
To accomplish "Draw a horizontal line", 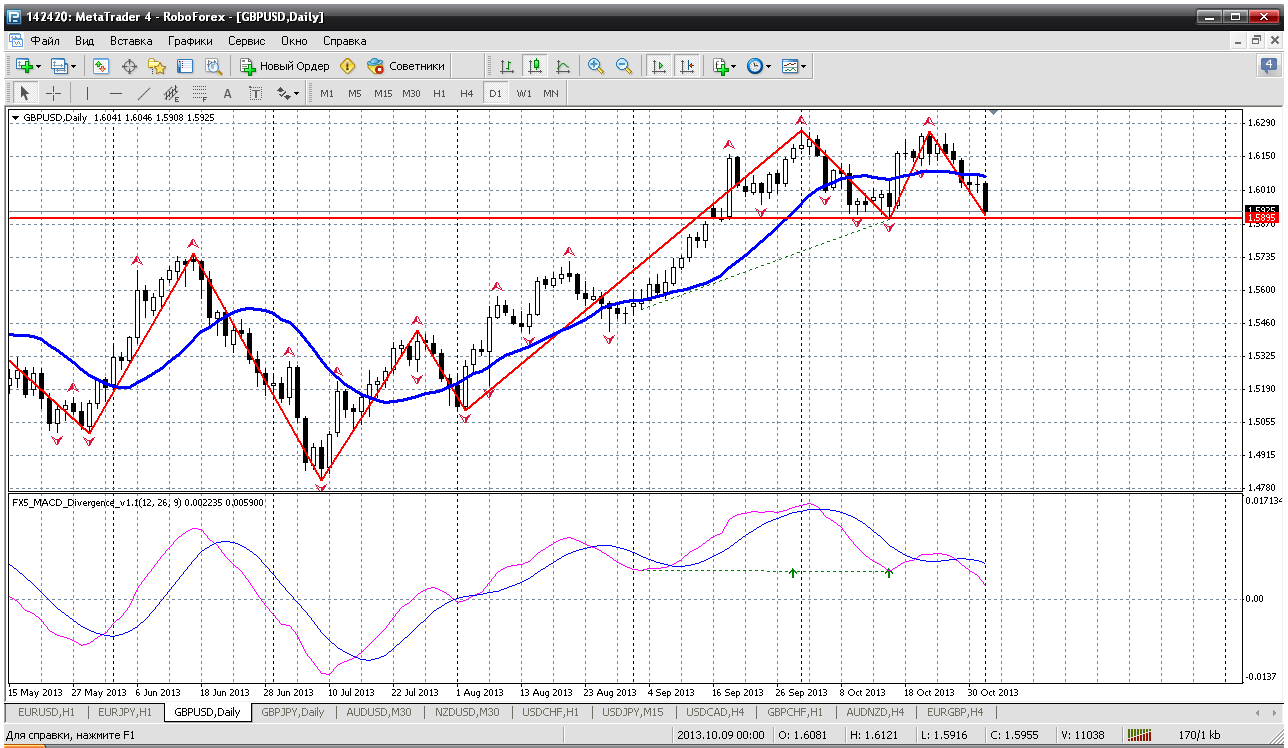I will (115, 93).
